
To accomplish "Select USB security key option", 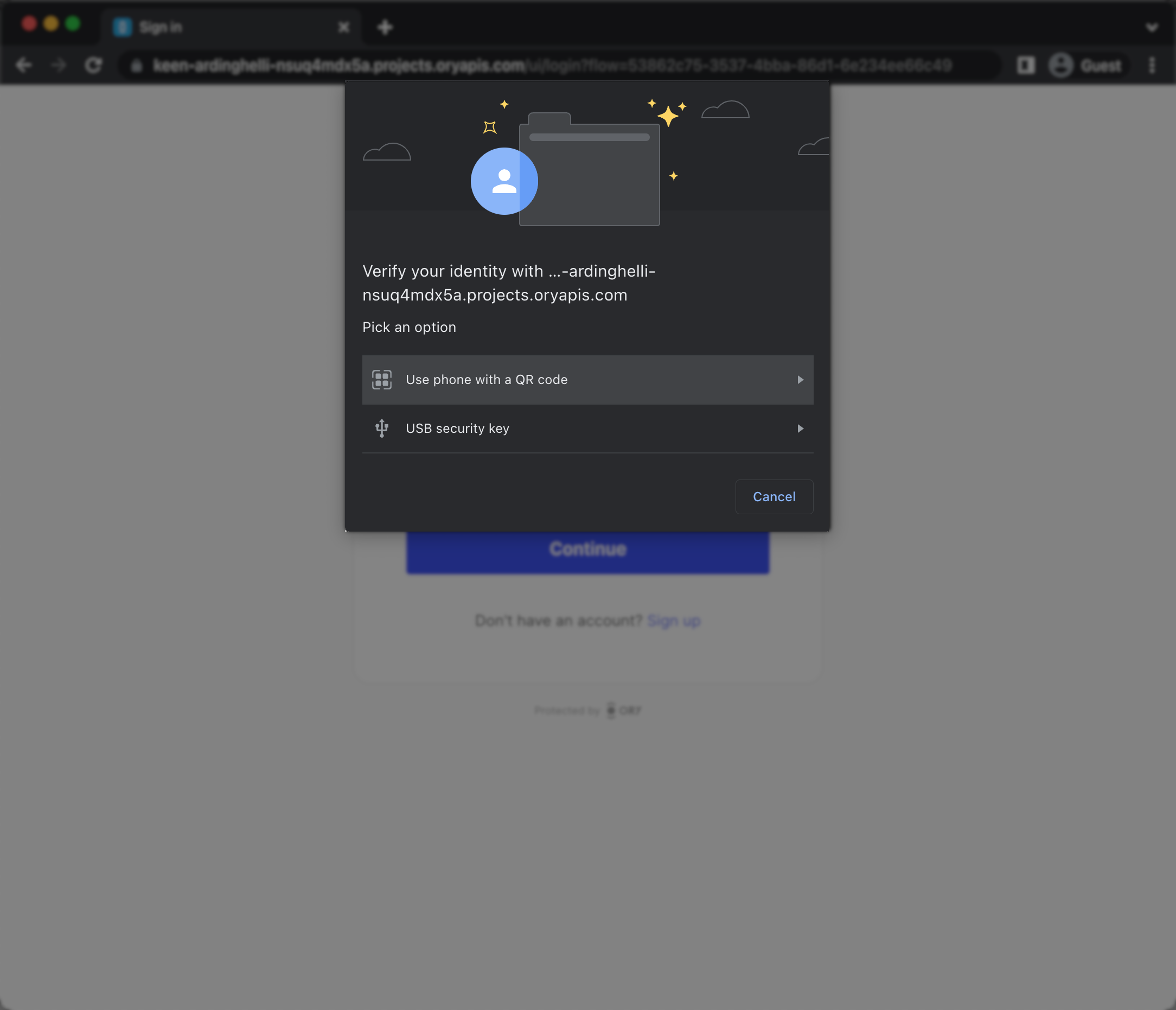I will tap(587, 428).
